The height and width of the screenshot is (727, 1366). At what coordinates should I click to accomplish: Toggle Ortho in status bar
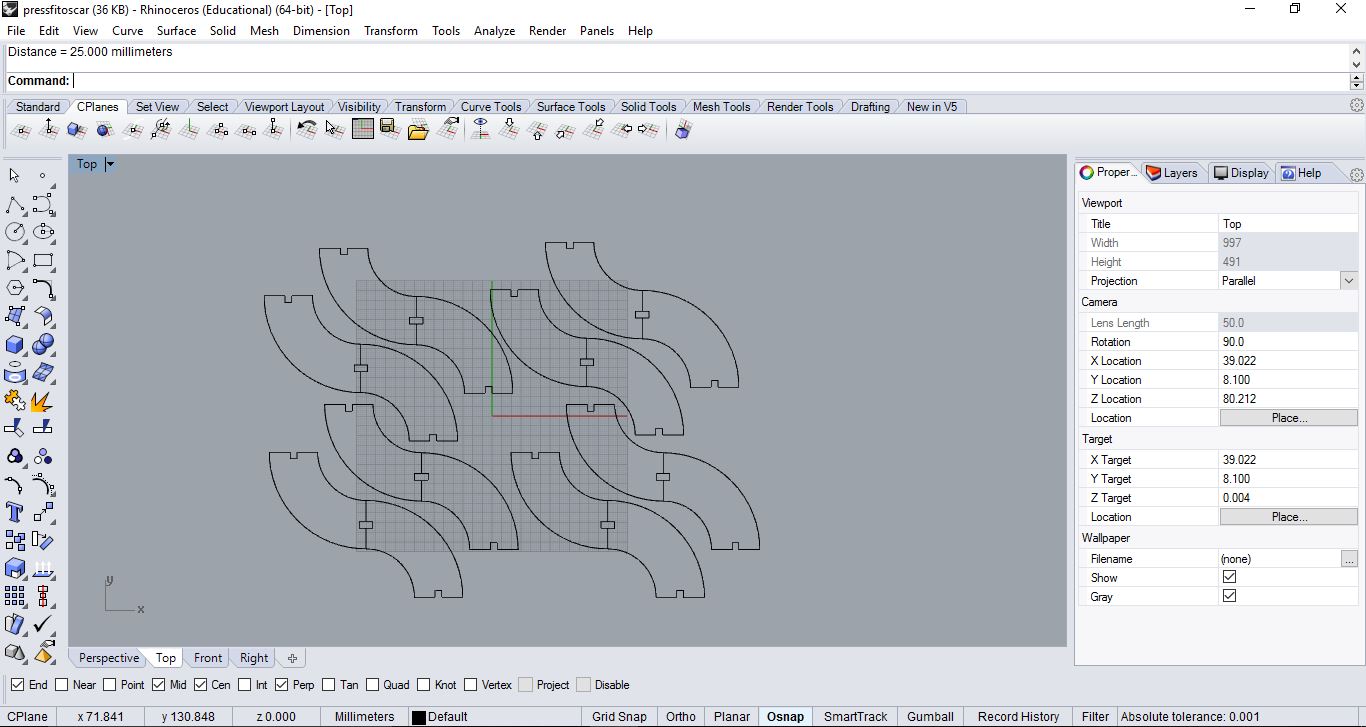coord(681,716)
